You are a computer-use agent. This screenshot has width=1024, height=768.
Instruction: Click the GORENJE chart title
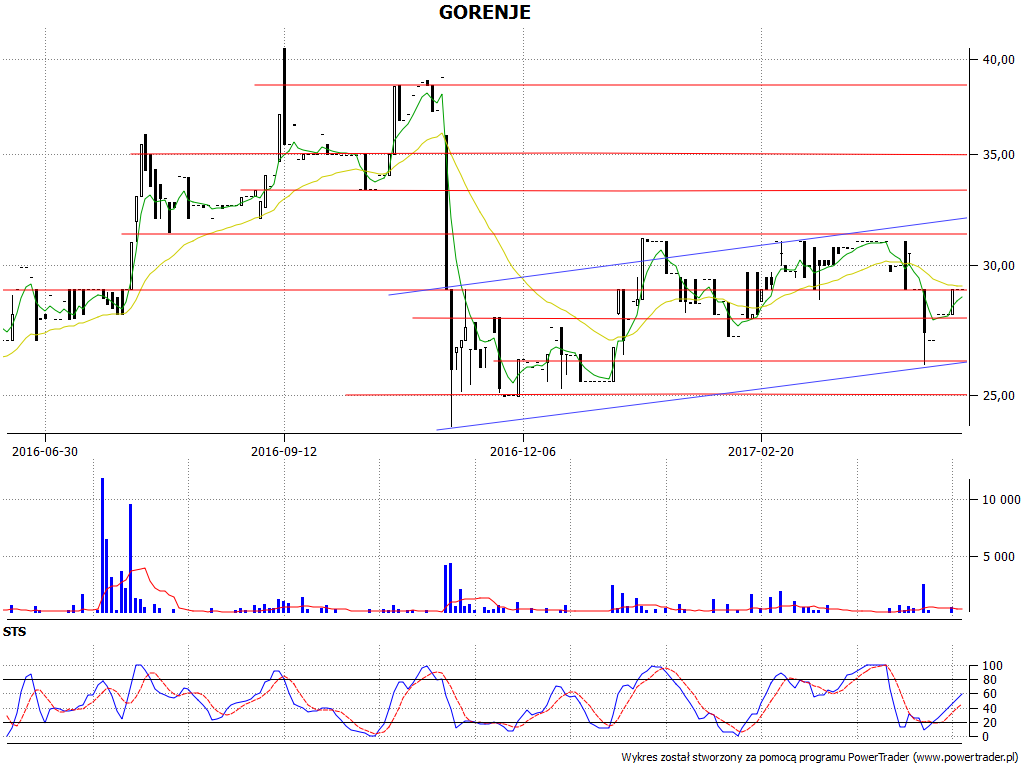coord(485,12)
